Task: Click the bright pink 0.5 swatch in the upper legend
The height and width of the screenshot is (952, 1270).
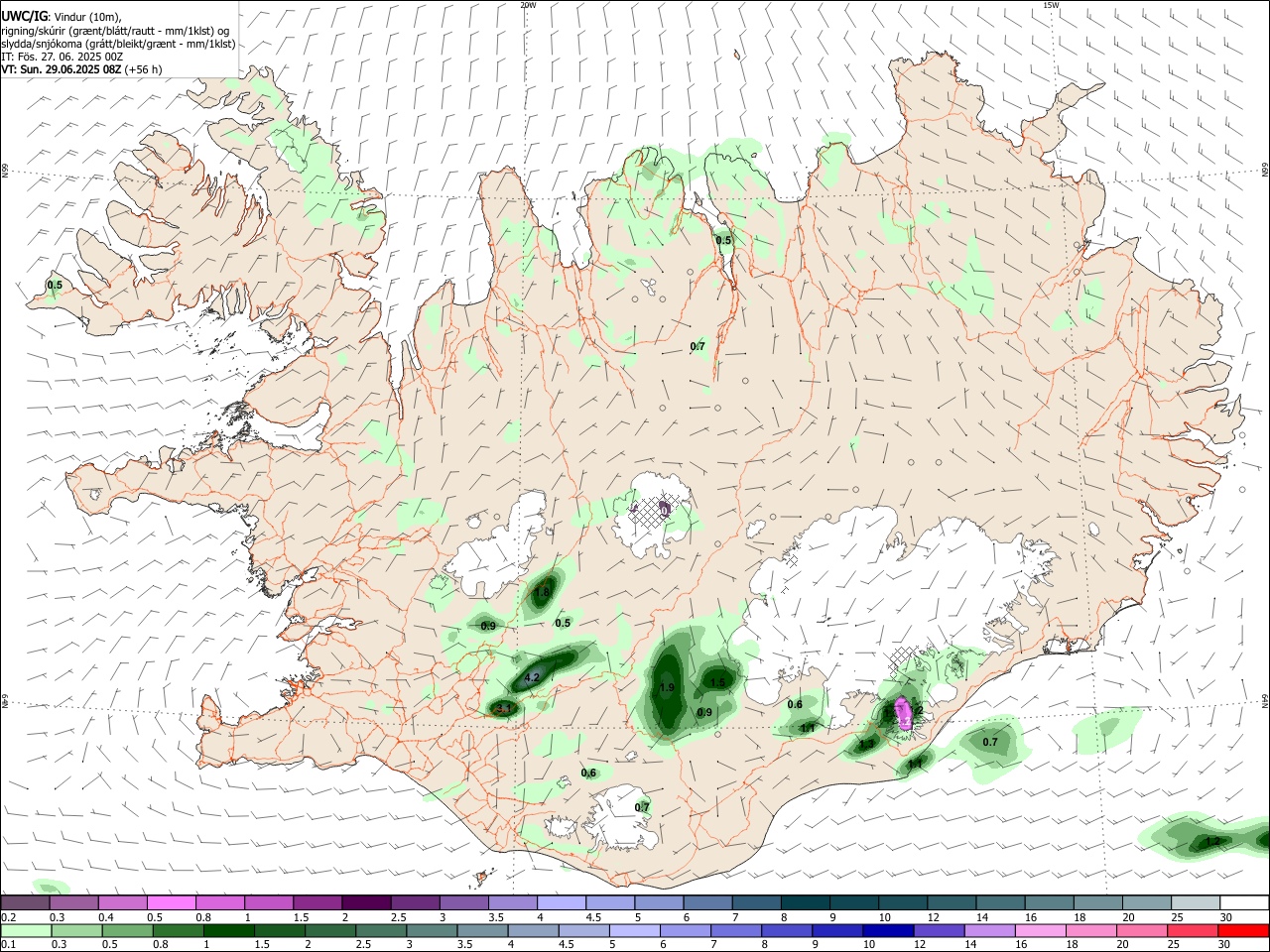Action: [x=171, y=902]
